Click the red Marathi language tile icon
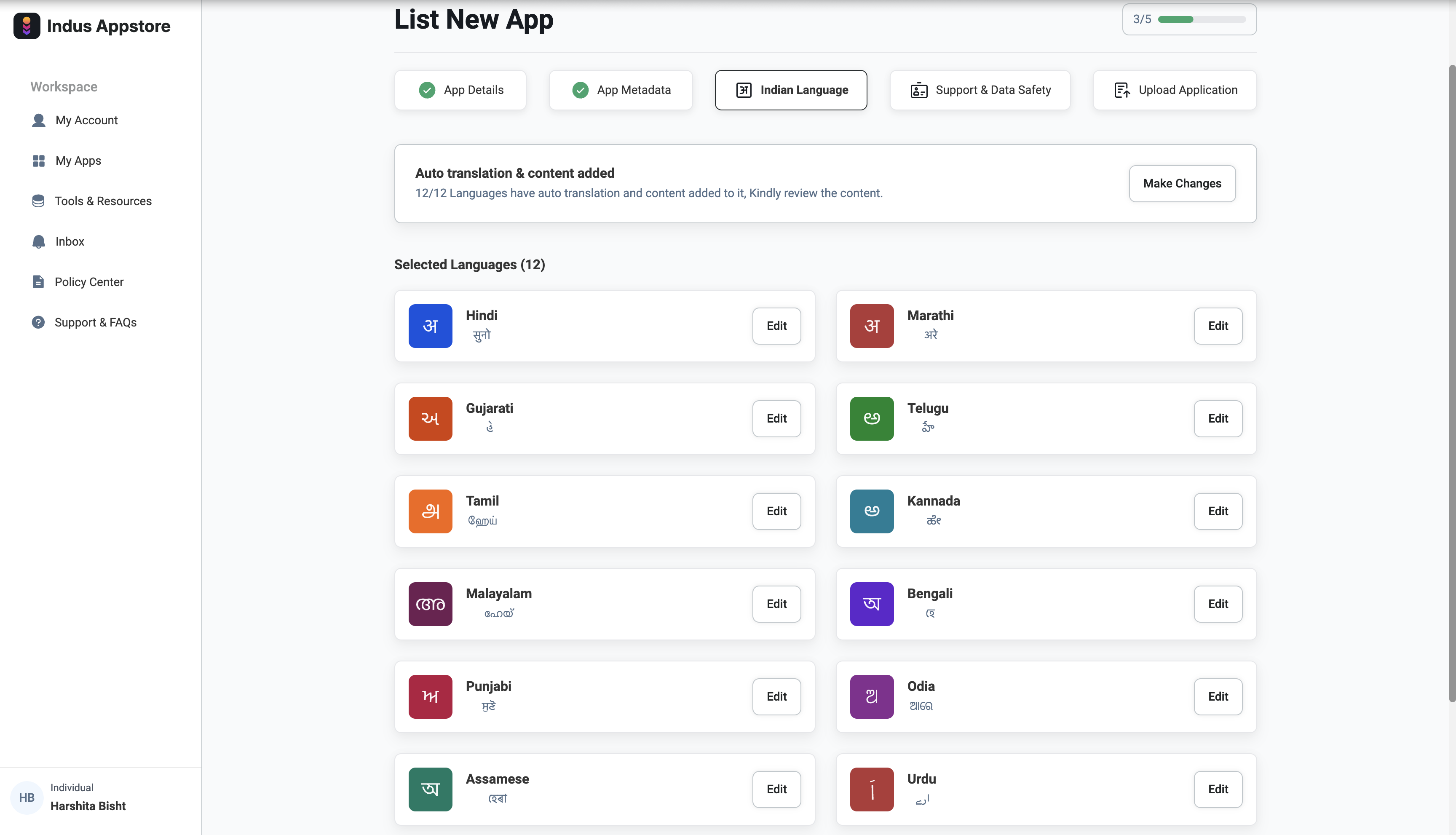This screenshot has height=835, width=1456. 872,326
